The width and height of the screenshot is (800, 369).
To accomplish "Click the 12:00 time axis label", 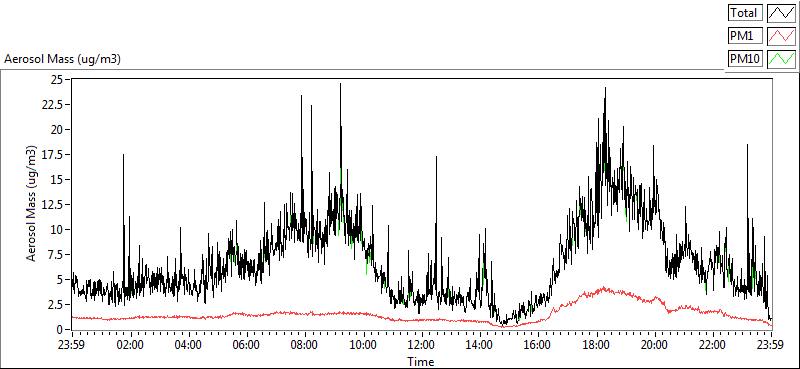I will [x=421, y=345].
